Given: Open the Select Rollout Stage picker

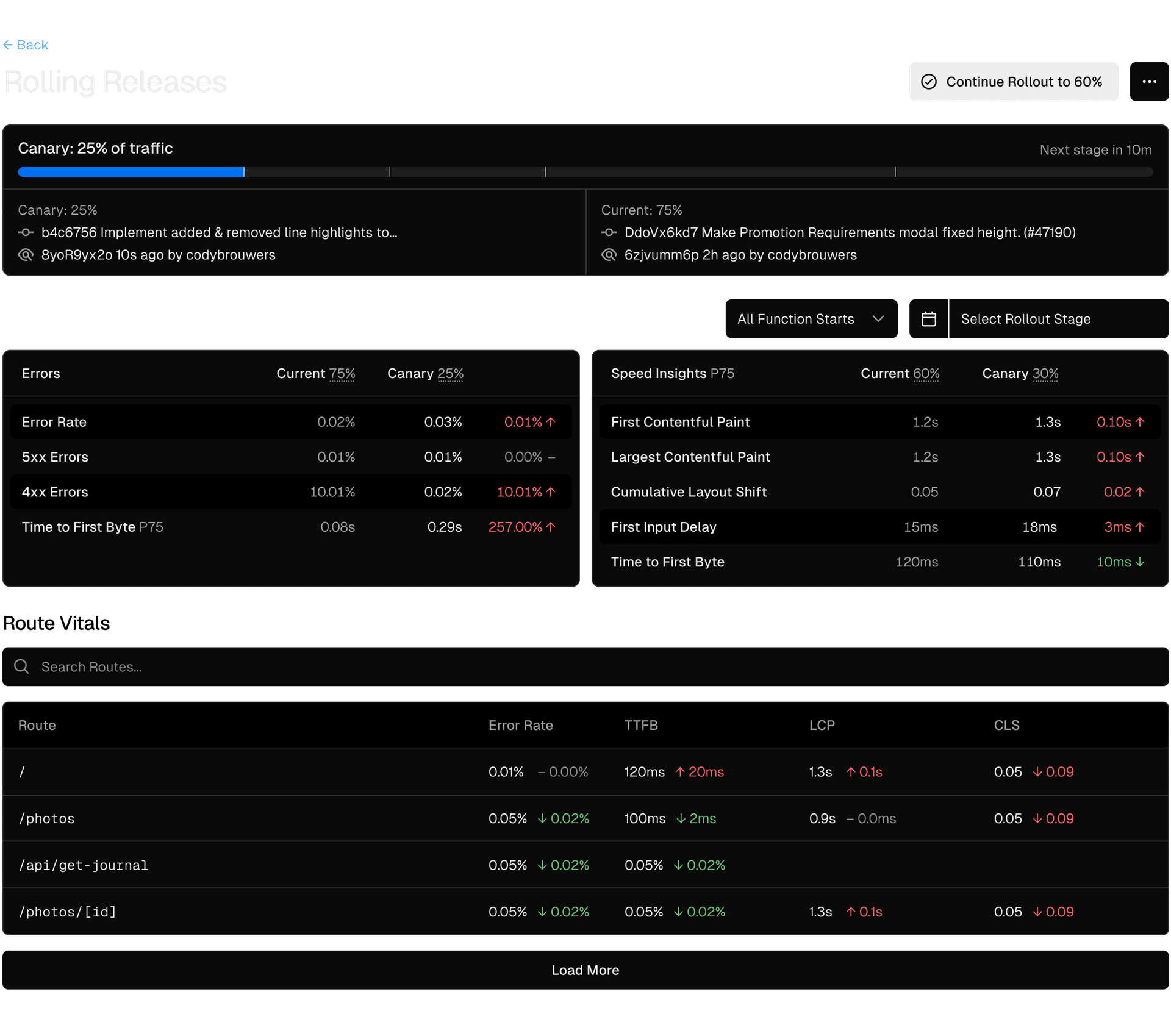Looking at the screenshot, I should point(1058,319).
